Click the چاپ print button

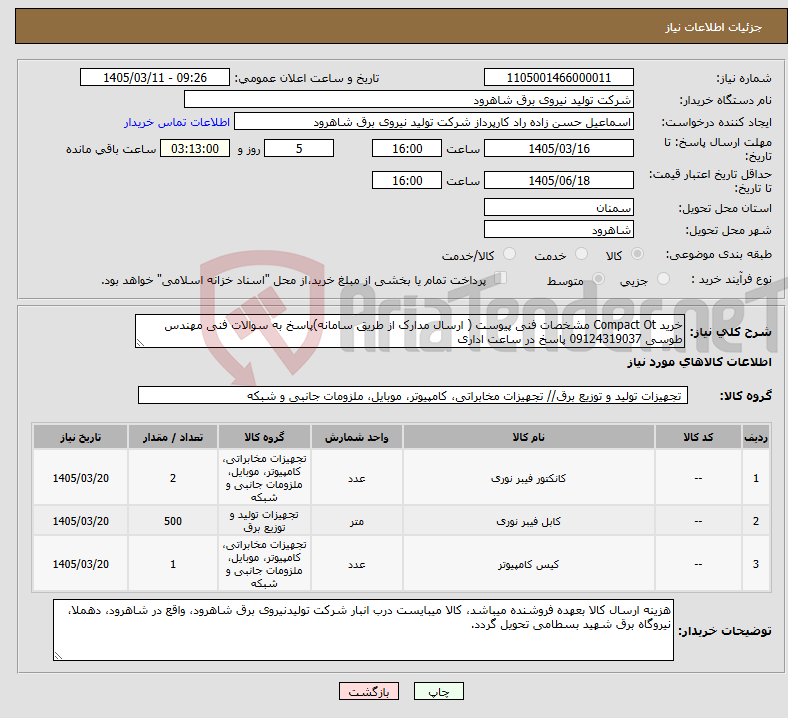[439, 691]
